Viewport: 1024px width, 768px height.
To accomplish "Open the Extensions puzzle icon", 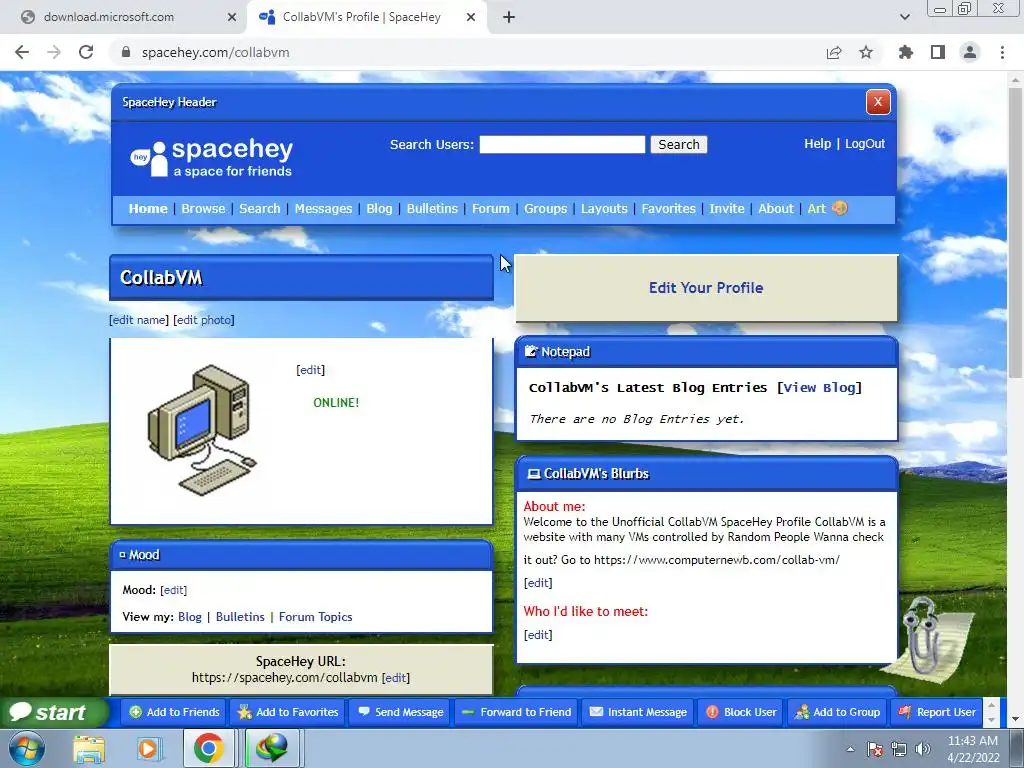I will click(905, 52).
